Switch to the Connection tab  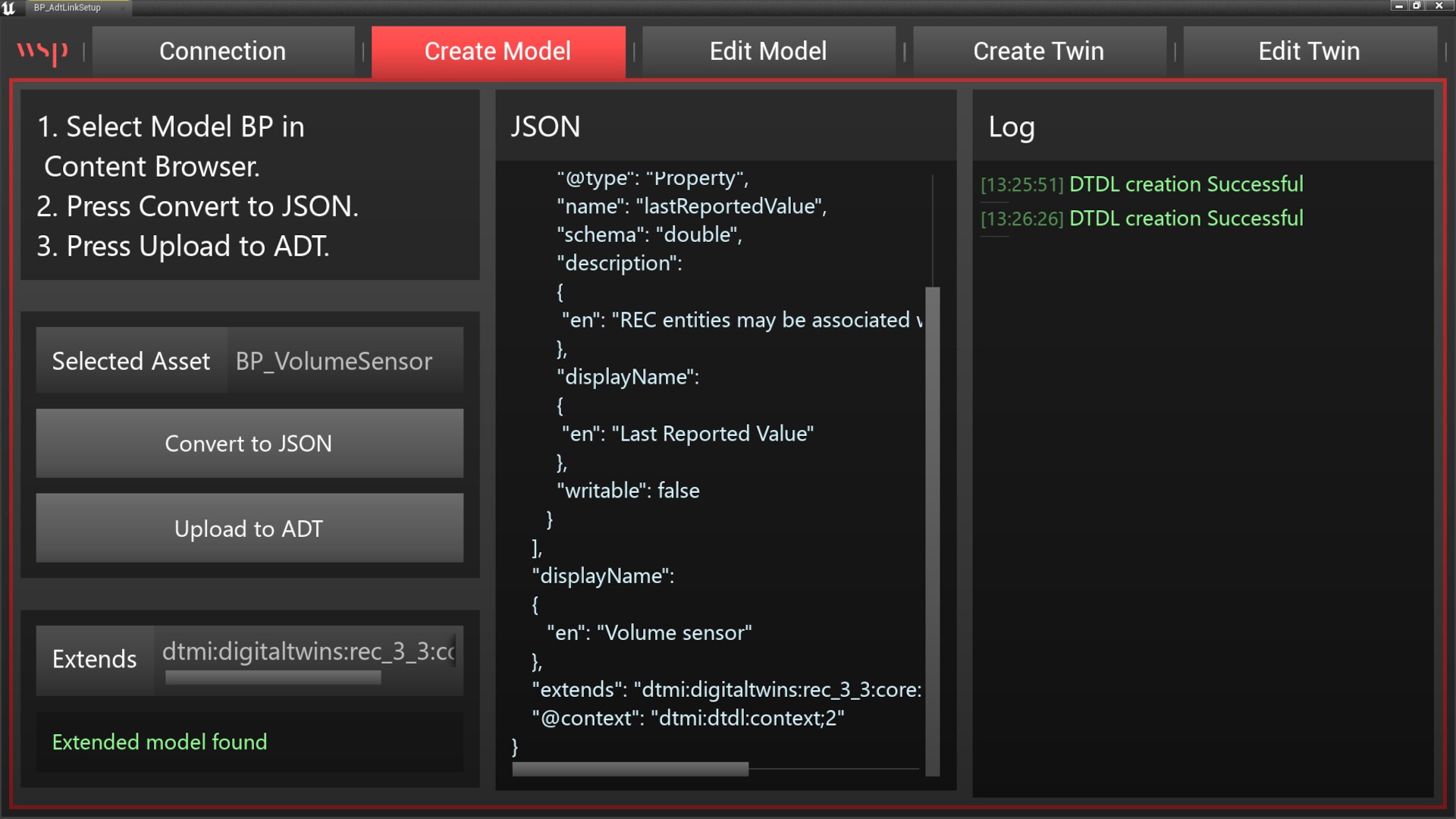click(x=222, y=51)
